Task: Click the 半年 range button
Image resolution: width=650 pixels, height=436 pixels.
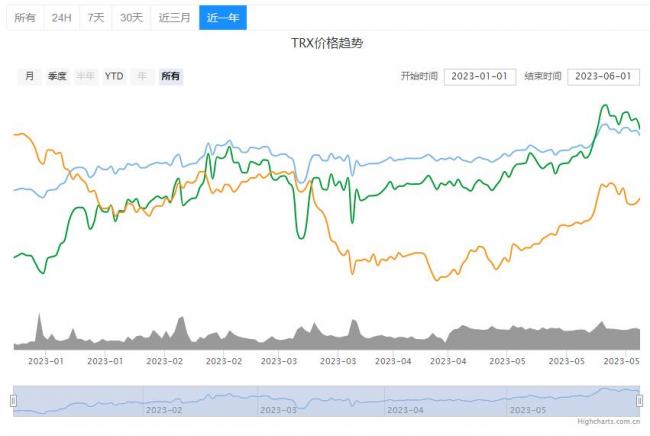Action: [85, 76]
